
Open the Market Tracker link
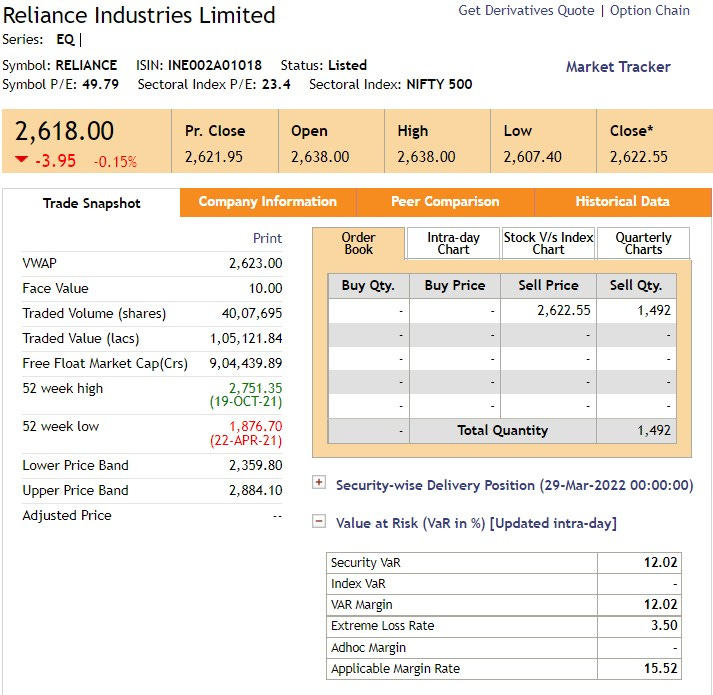[x=618, y=67]
